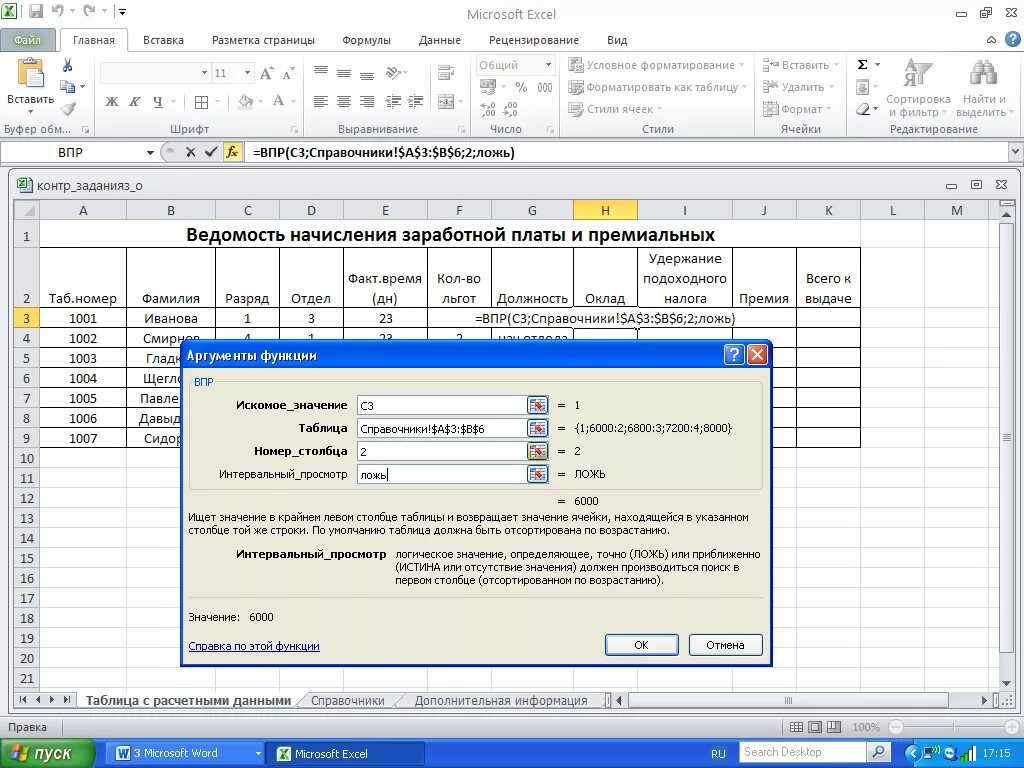Click the merge and center icon
The height and width of the screenshot is (768, 1024).
click(445, 102)
